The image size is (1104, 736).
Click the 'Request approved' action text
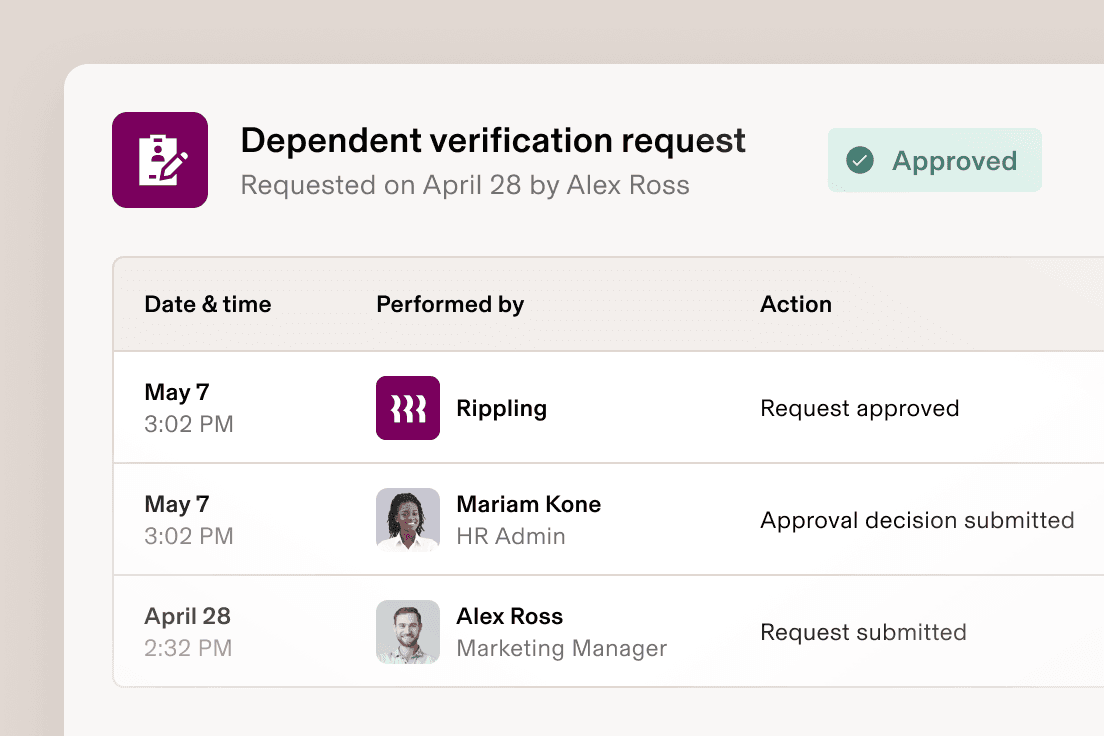860,408
